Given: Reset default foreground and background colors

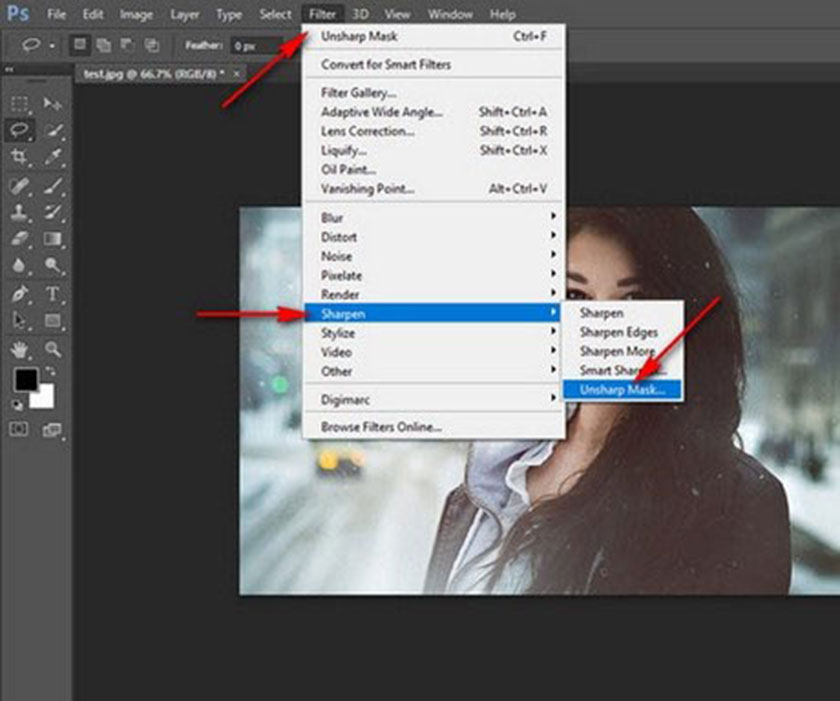Looking at the screenshot, I should coord(18,405).
